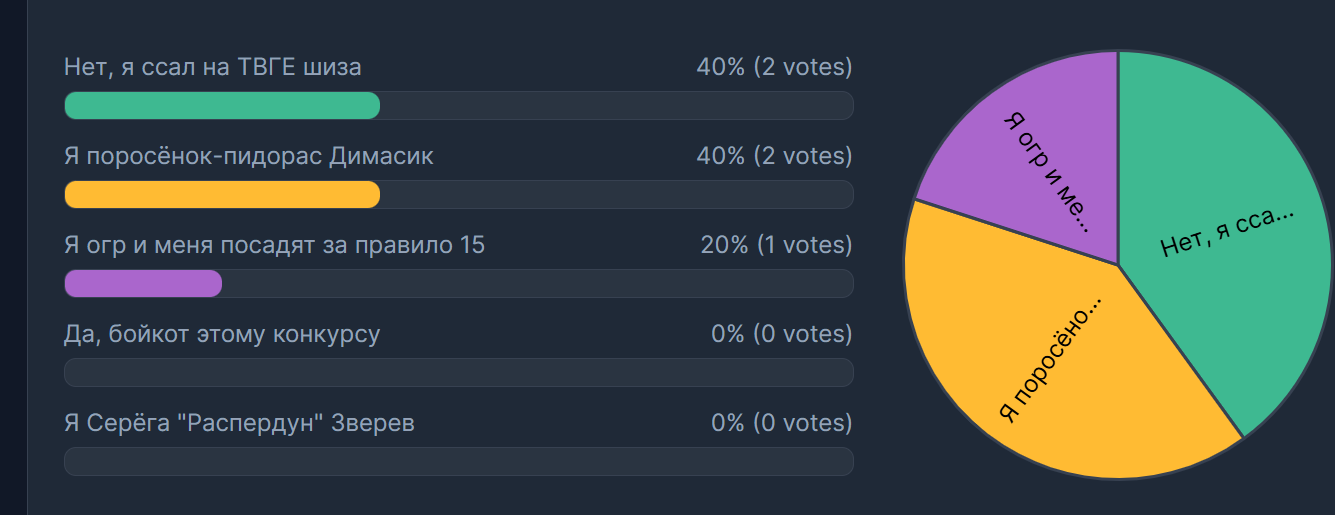1335x515 pixels.
Task: Choose the poll option starting with 'Нет, я'
Action: [213, 67]
